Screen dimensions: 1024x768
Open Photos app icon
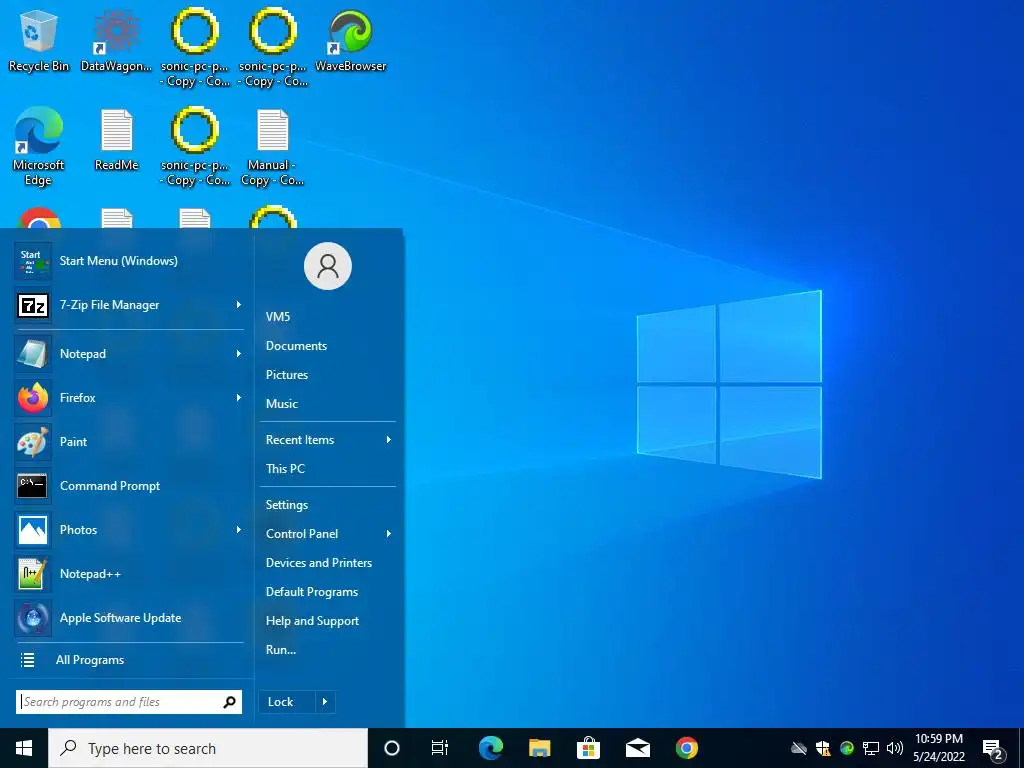tap(33, 530)
